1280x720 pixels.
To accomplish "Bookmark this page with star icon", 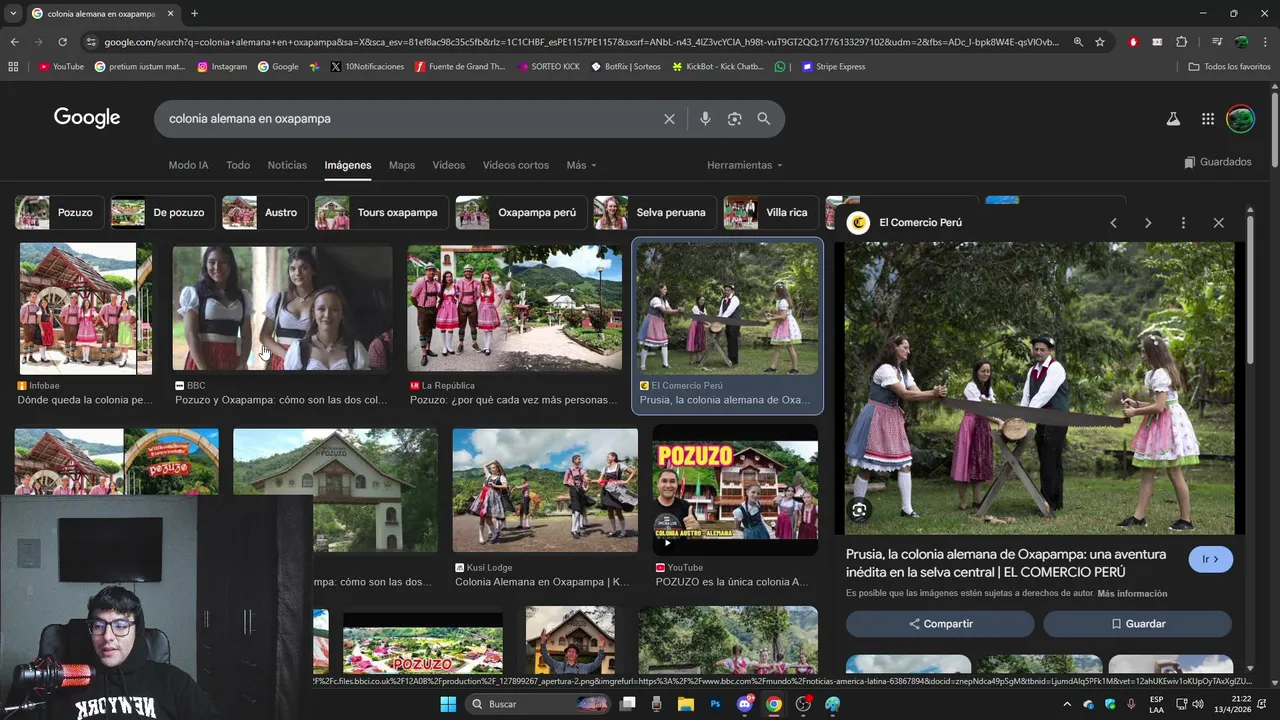I will coord(1100,42).
